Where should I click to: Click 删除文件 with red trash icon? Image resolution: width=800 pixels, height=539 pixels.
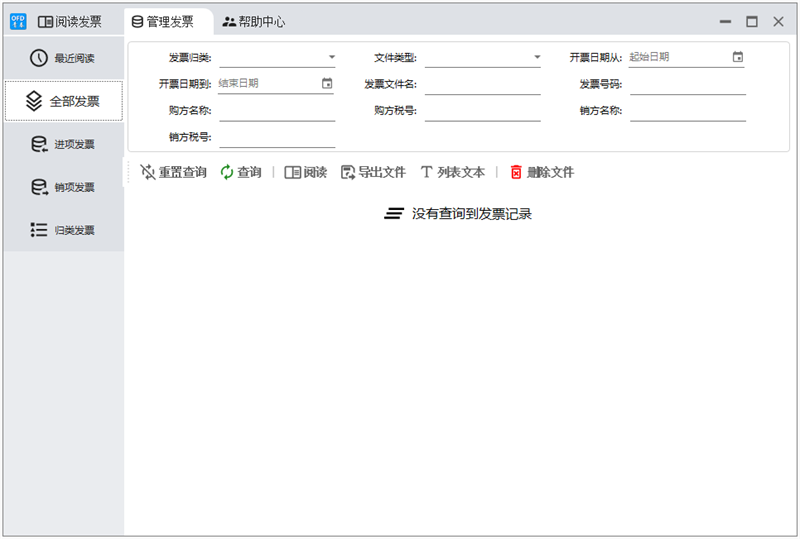pyautogui.click(x=542, y=172)
